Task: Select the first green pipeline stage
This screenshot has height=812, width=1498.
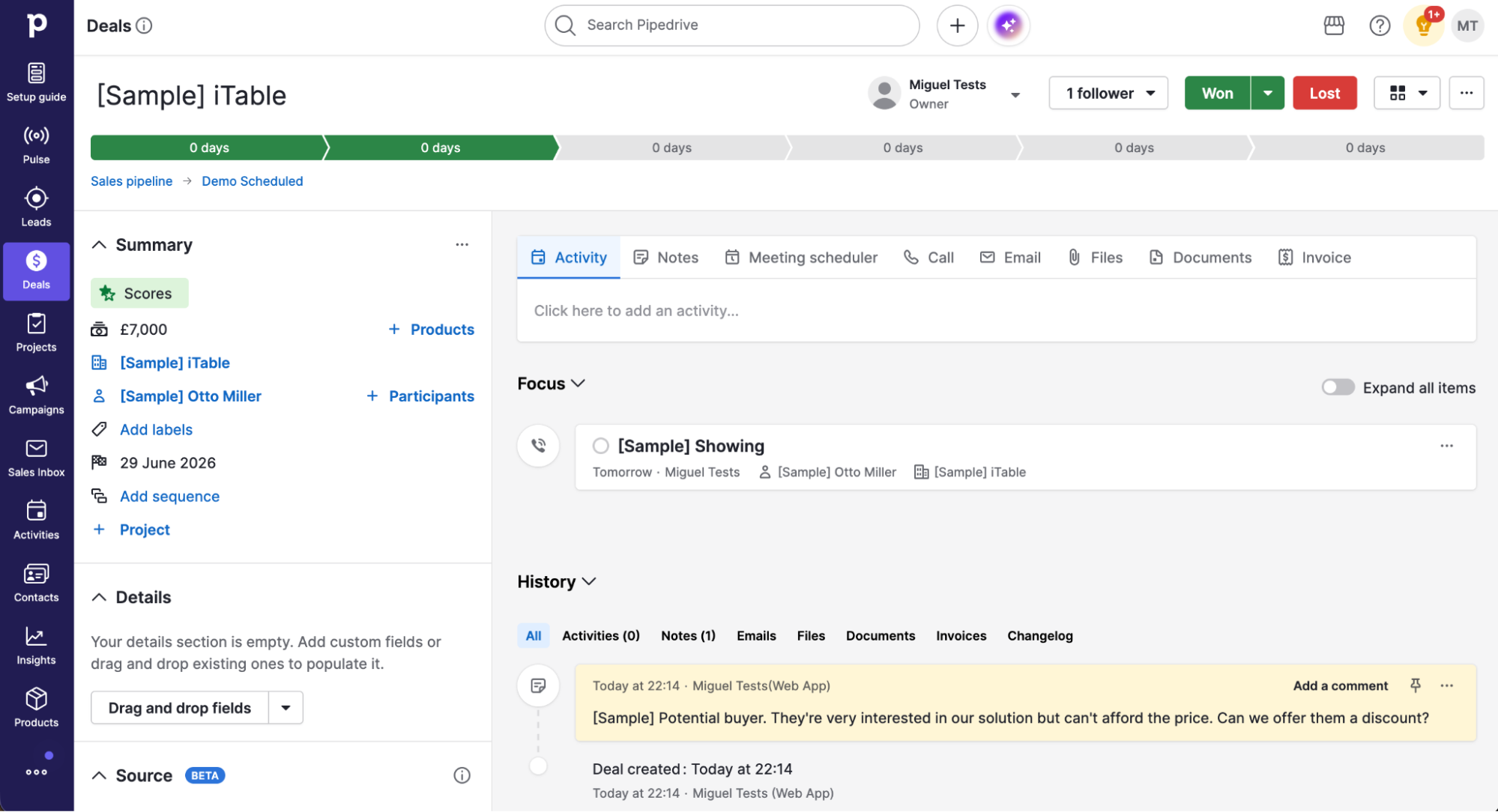Action: click(x=209, y=148)
